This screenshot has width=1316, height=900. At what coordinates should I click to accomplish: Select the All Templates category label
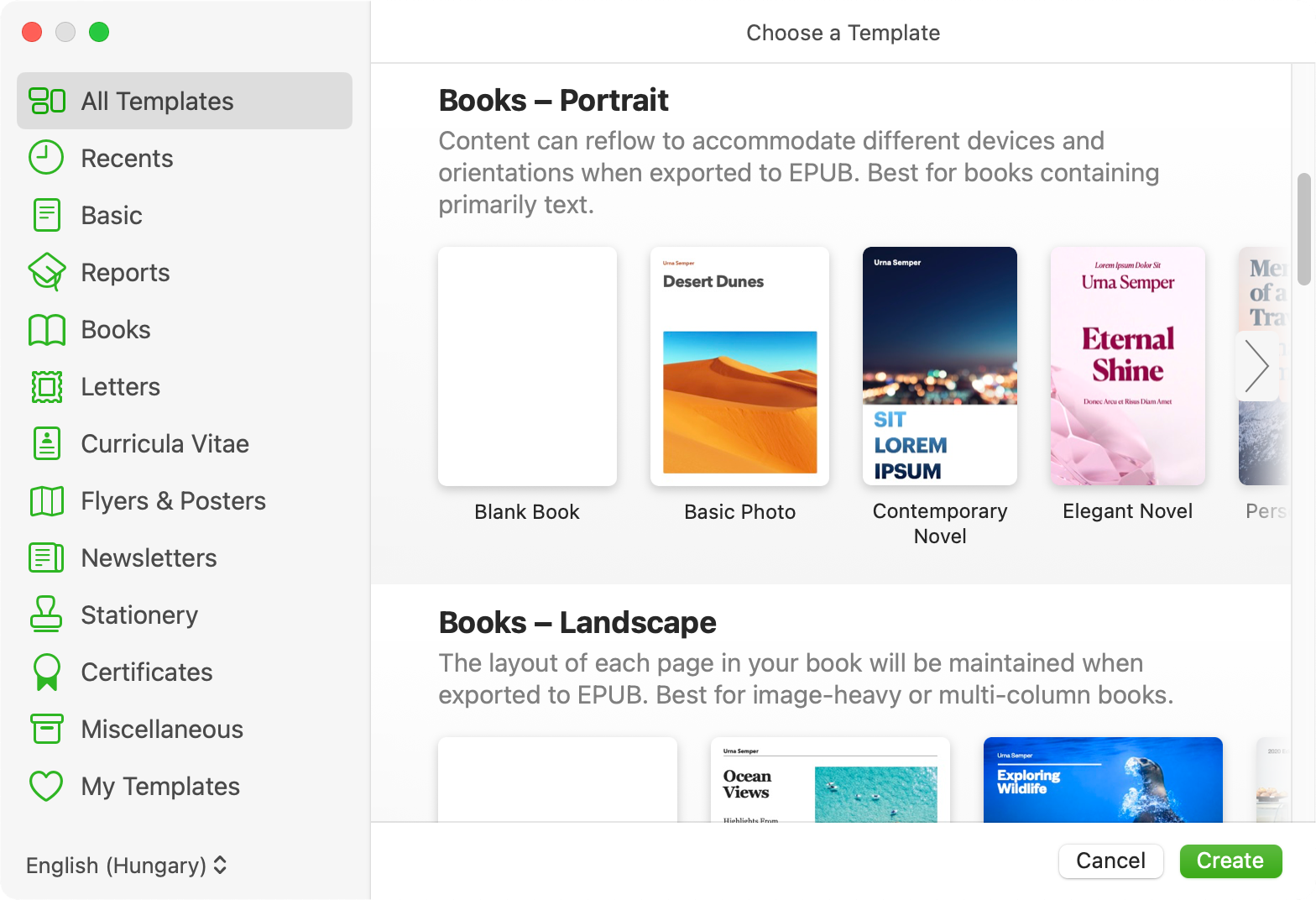[x=157, y=102]
